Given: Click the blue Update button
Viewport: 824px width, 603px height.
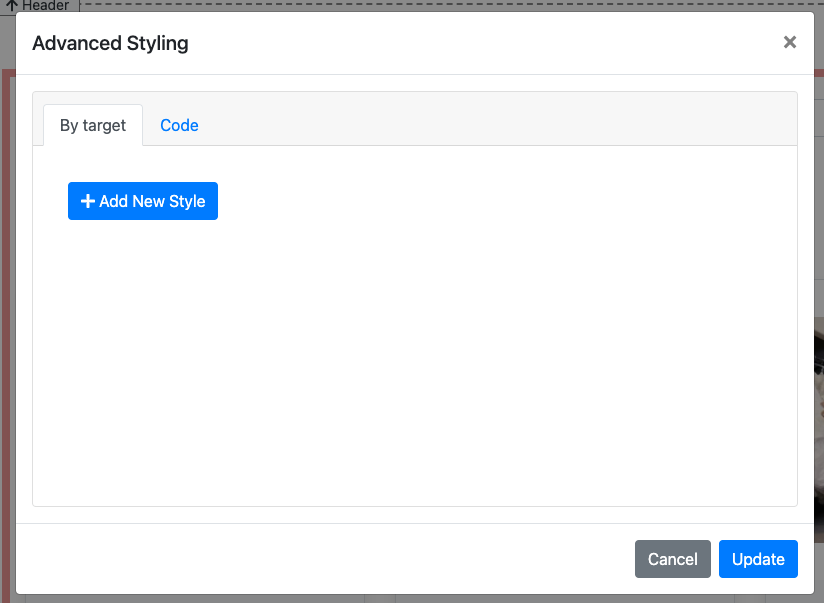Looking at the screenshot, I should click(758, 559).
